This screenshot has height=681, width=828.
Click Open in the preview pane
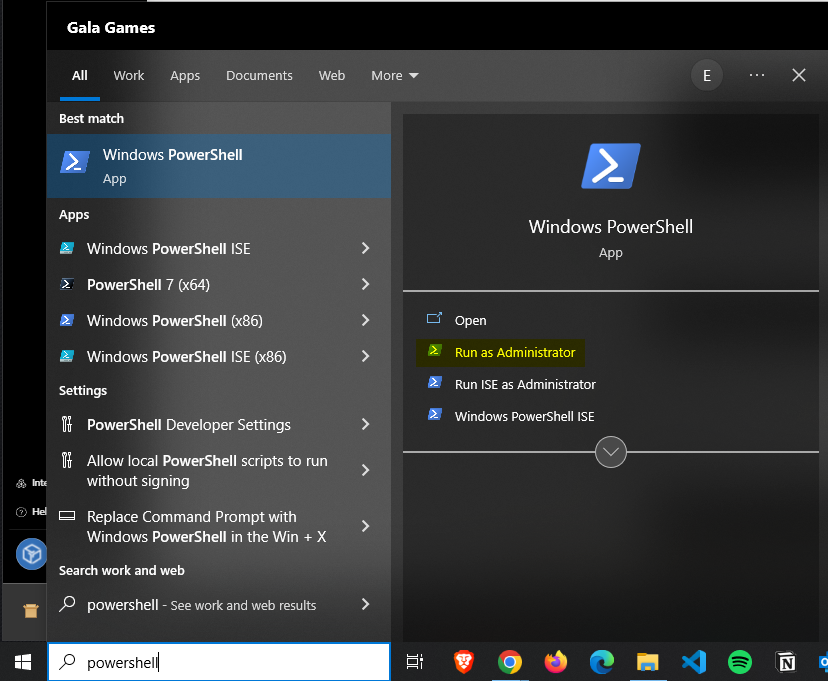[471, 320]
